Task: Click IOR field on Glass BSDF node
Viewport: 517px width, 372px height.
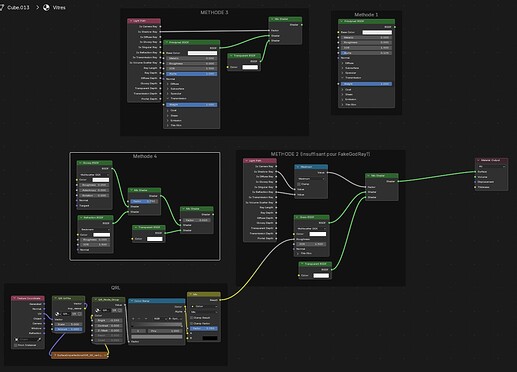Action: (311, 244)
